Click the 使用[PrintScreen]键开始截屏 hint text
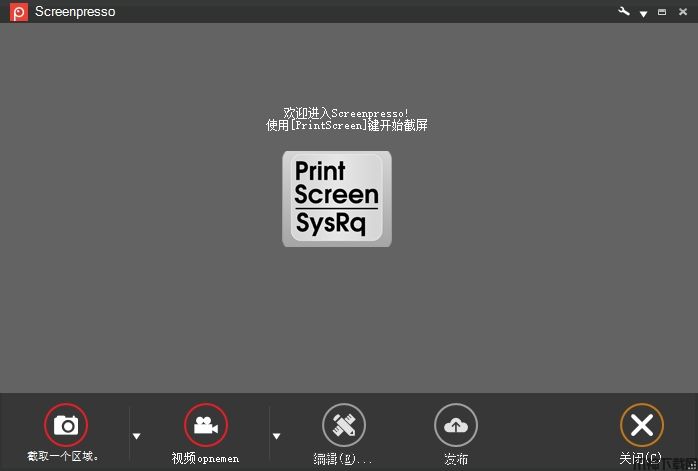 click(346, 126)
